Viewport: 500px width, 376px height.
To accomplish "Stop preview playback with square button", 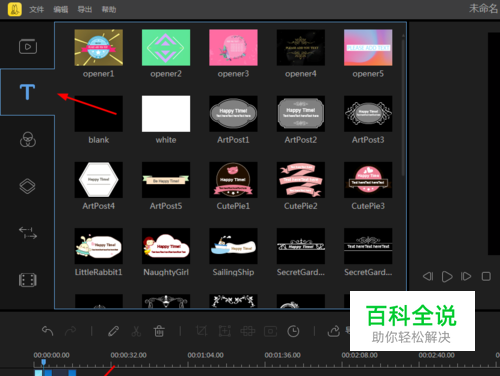I will click(x=486, y=276).
